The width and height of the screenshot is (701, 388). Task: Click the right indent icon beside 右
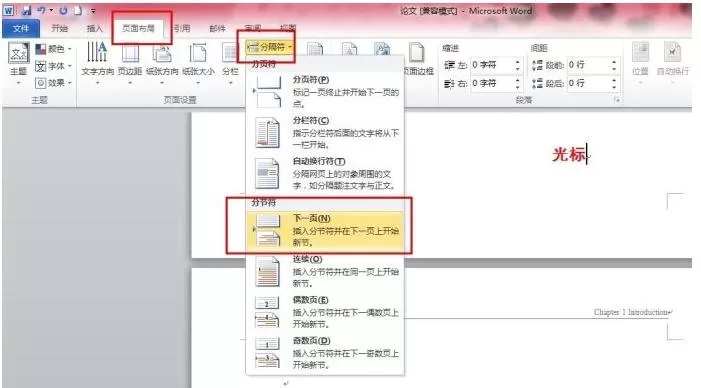[449, 84]
